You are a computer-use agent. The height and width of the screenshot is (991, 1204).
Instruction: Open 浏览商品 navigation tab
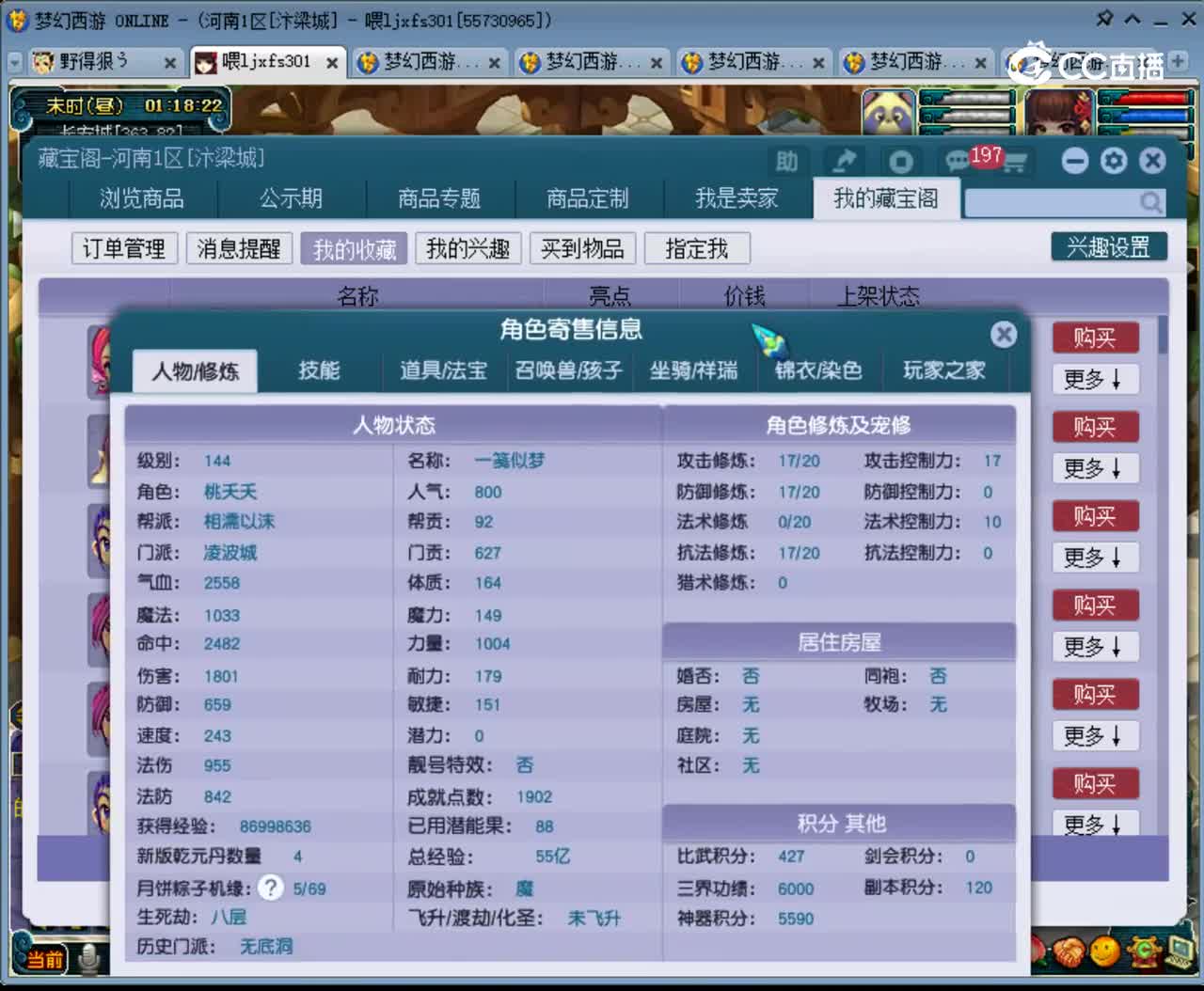(x=142, y=198)
